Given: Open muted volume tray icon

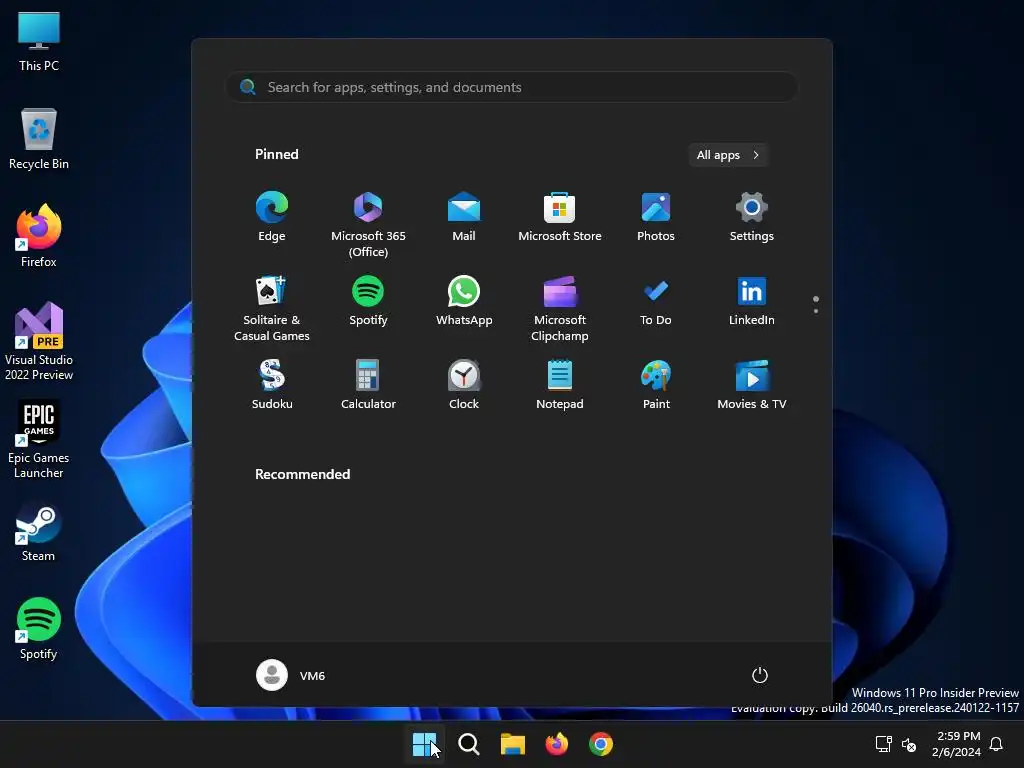Looking at the screenshot, I should pos(909,744).
